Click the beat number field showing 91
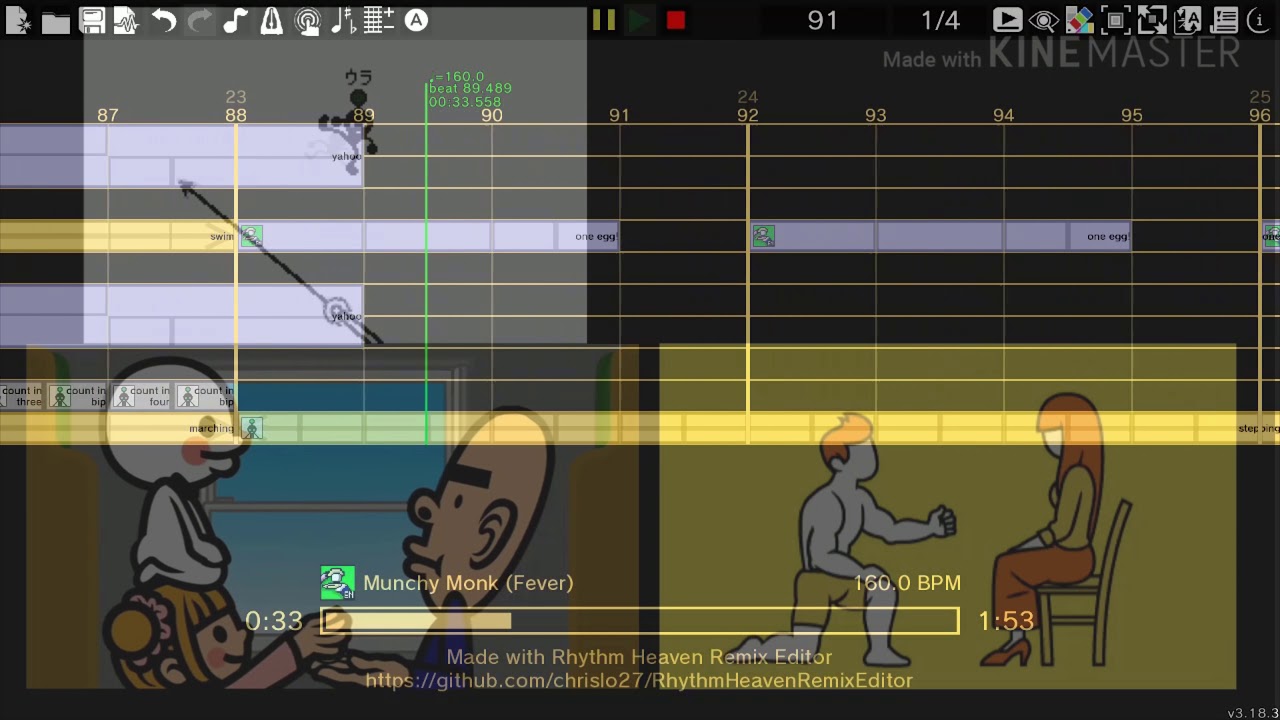This screenshot has height=720, width=1280. point(822,20)
